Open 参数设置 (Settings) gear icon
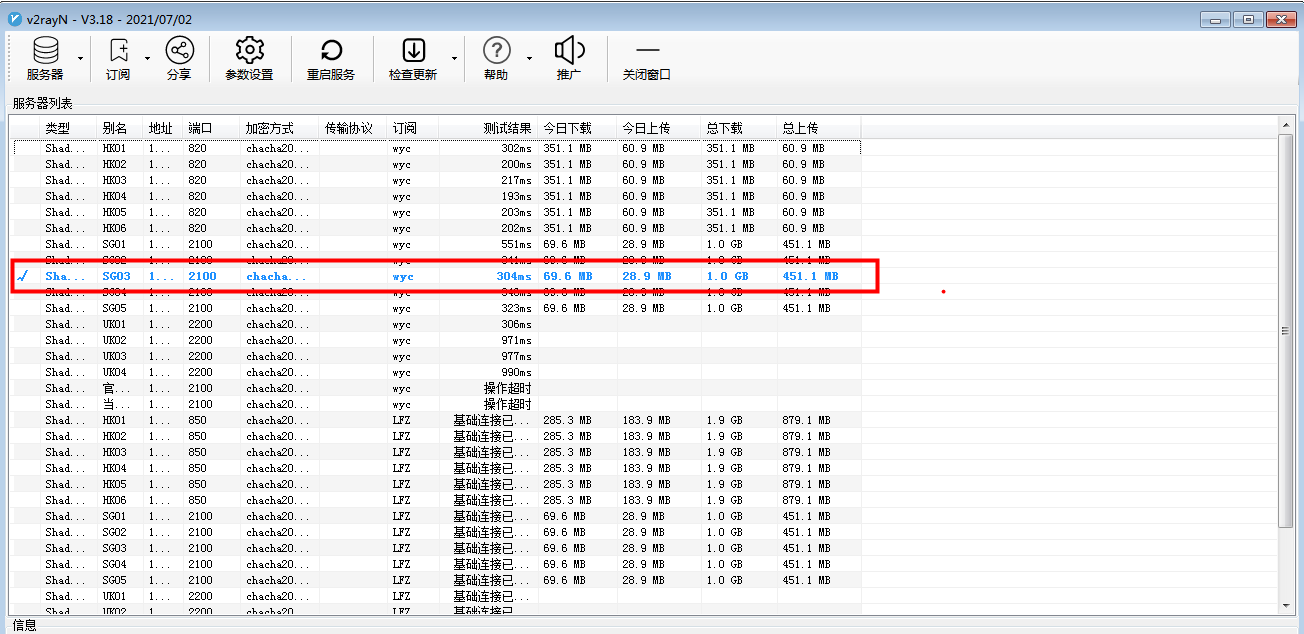1304x634 pixels. (x=249, y=51)
